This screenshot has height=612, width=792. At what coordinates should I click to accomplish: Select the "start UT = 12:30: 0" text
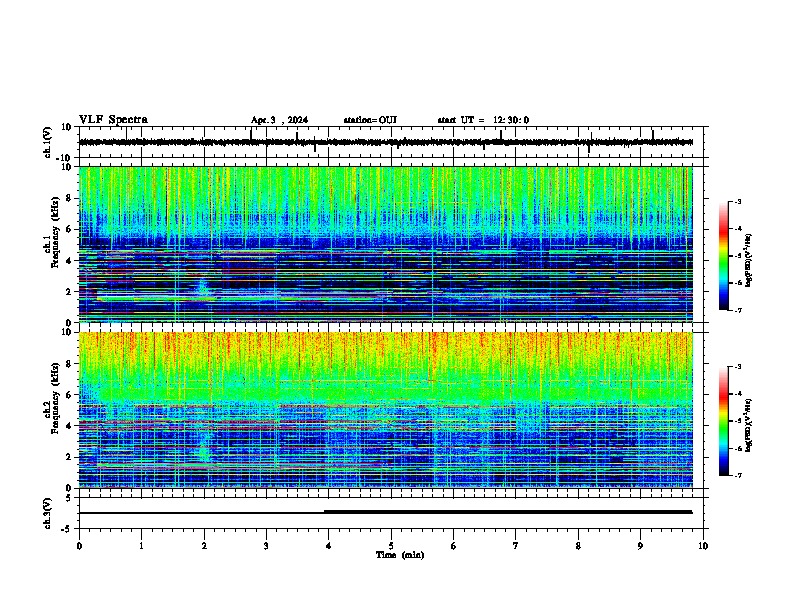tap(483, 120)
